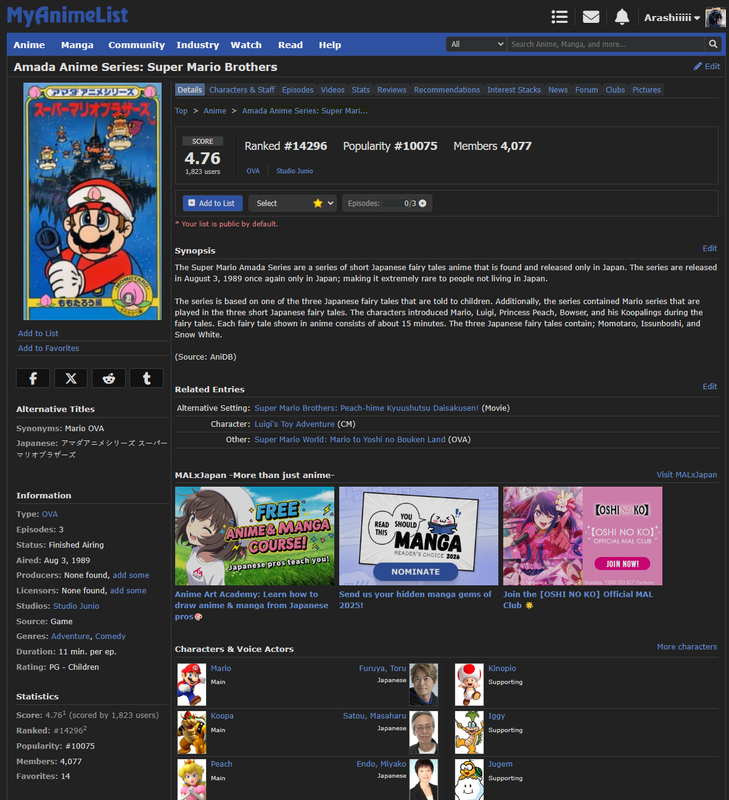Click the episodes watched input field
This screenshot has width=729, height=800.
coord(393,203)
